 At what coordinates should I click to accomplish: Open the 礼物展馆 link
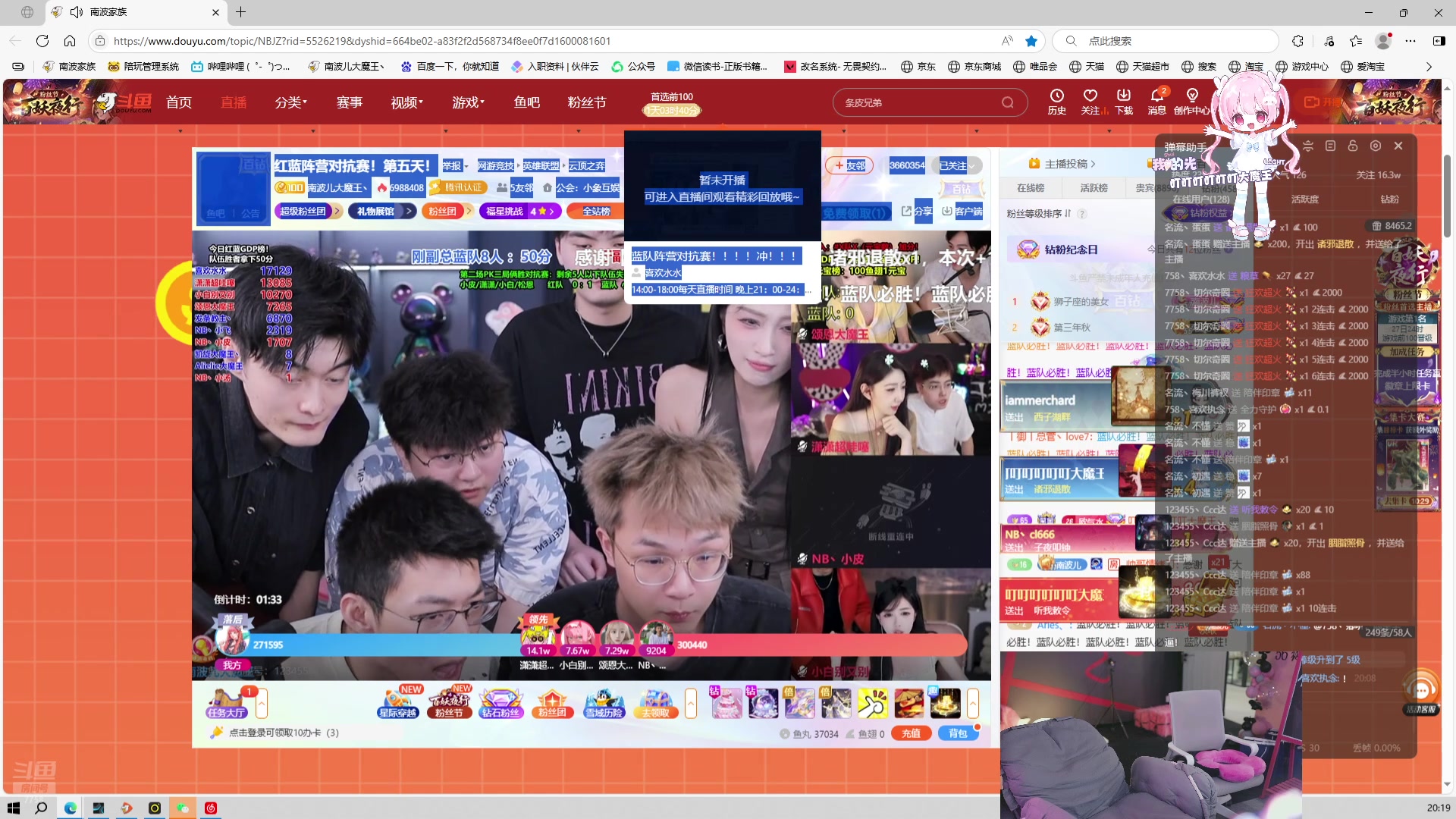(382, 212)
